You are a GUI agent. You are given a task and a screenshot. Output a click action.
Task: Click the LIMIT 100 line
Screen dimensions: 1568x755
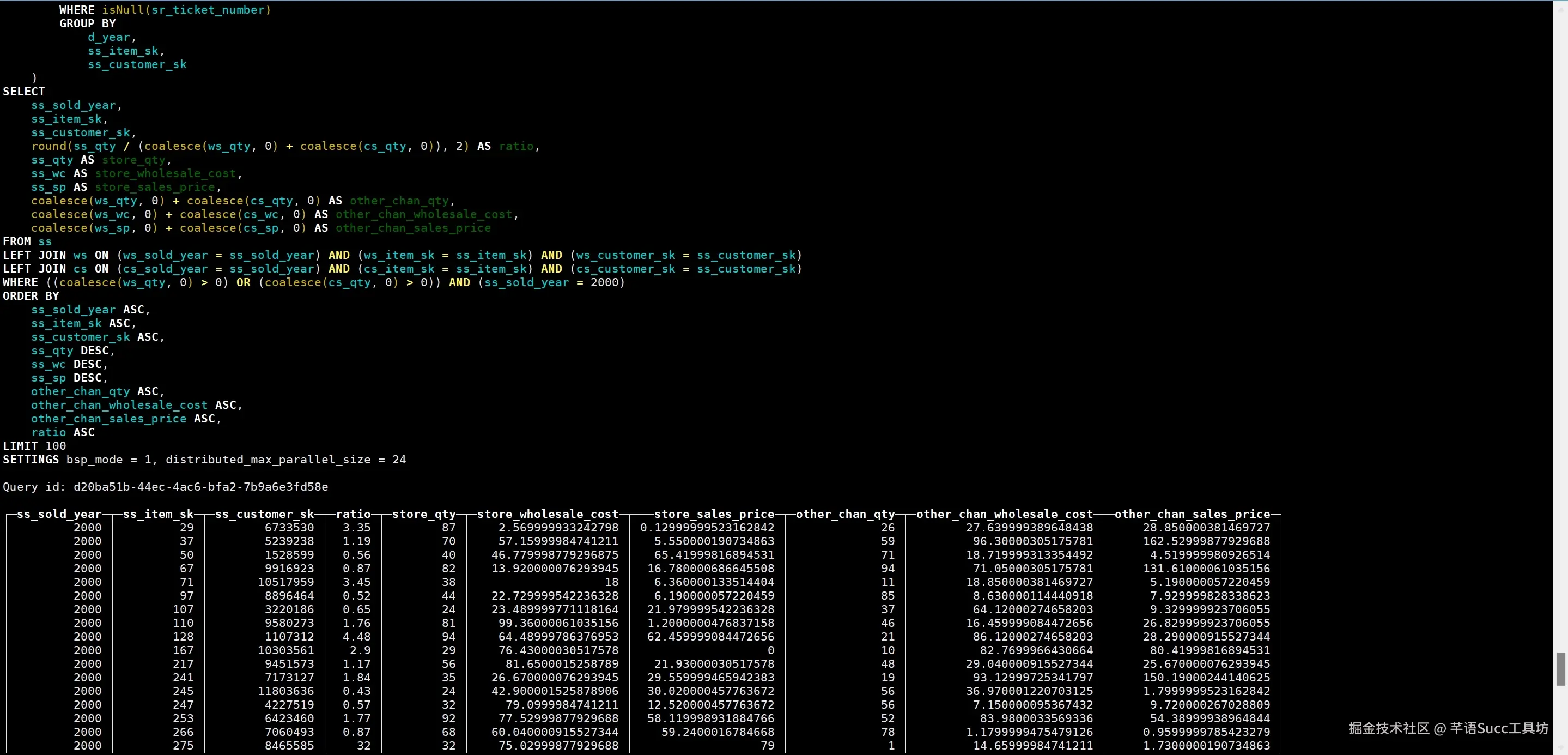pyautogui.click(x=34, y=446)
